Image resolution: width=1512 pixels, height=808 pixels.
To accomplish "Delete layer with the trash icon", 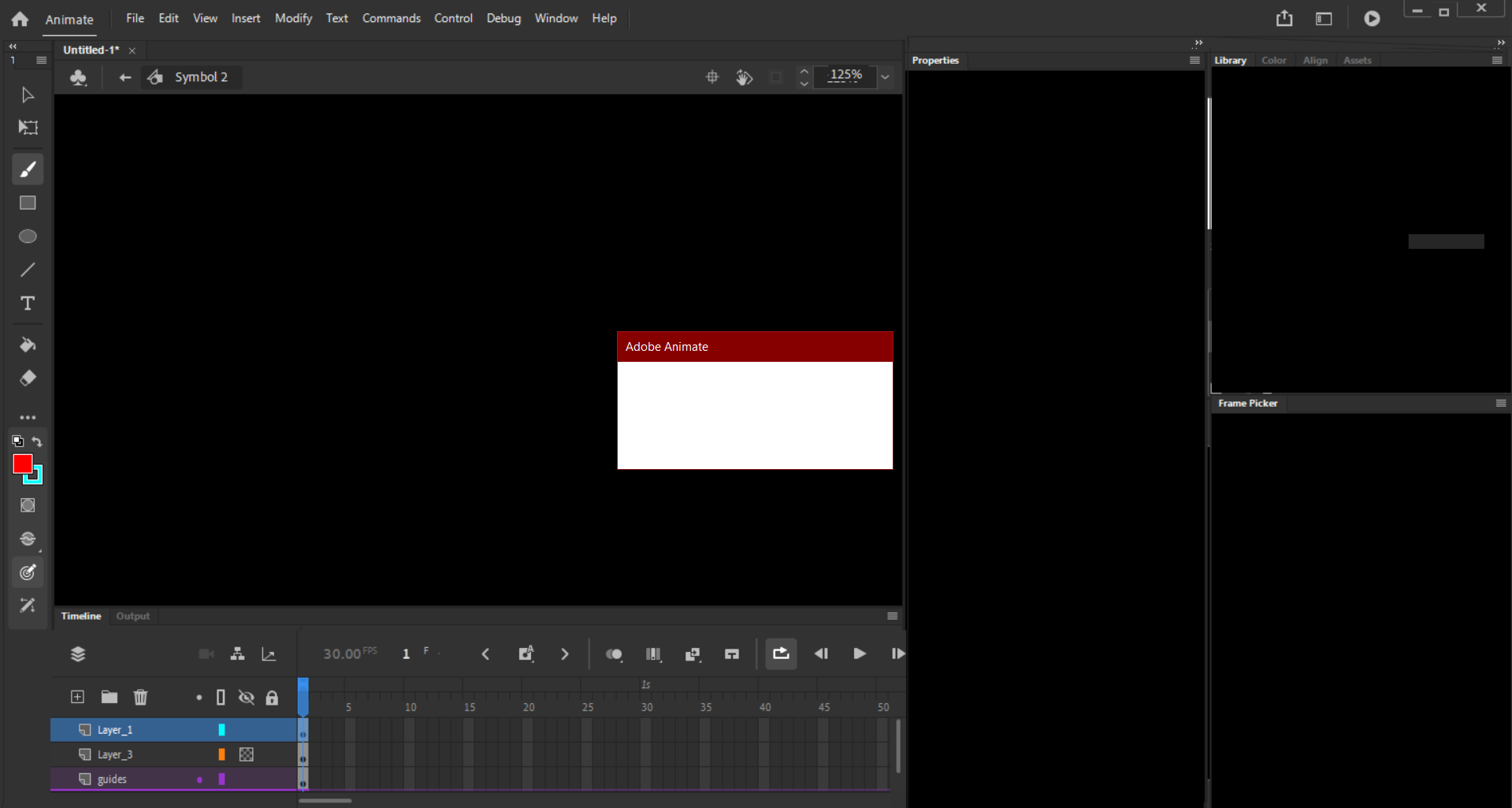I will pyautogui.click(x=140, y=697).
